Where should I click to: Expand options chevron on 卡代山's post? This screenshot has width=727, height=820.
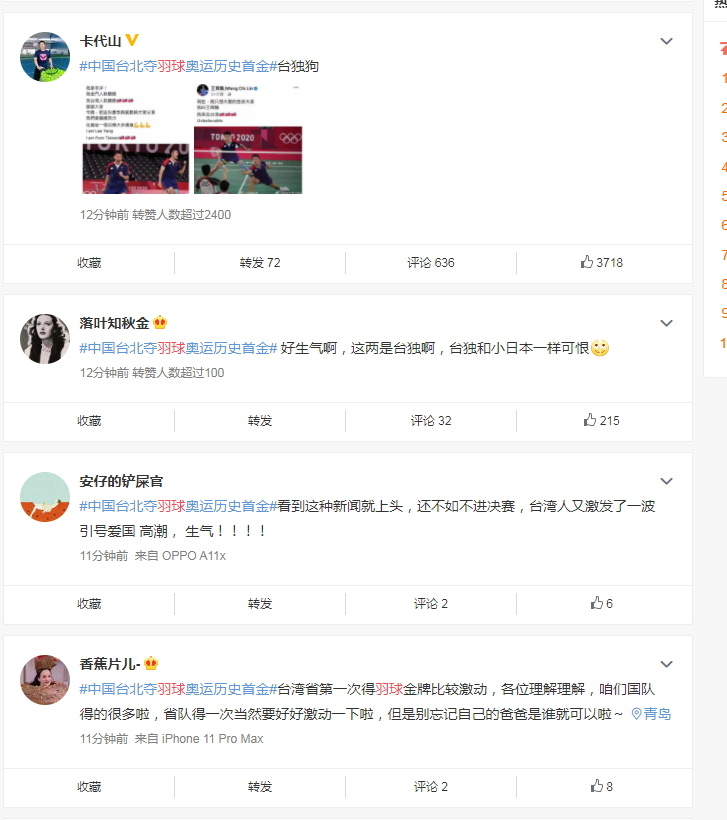[666, 41]
